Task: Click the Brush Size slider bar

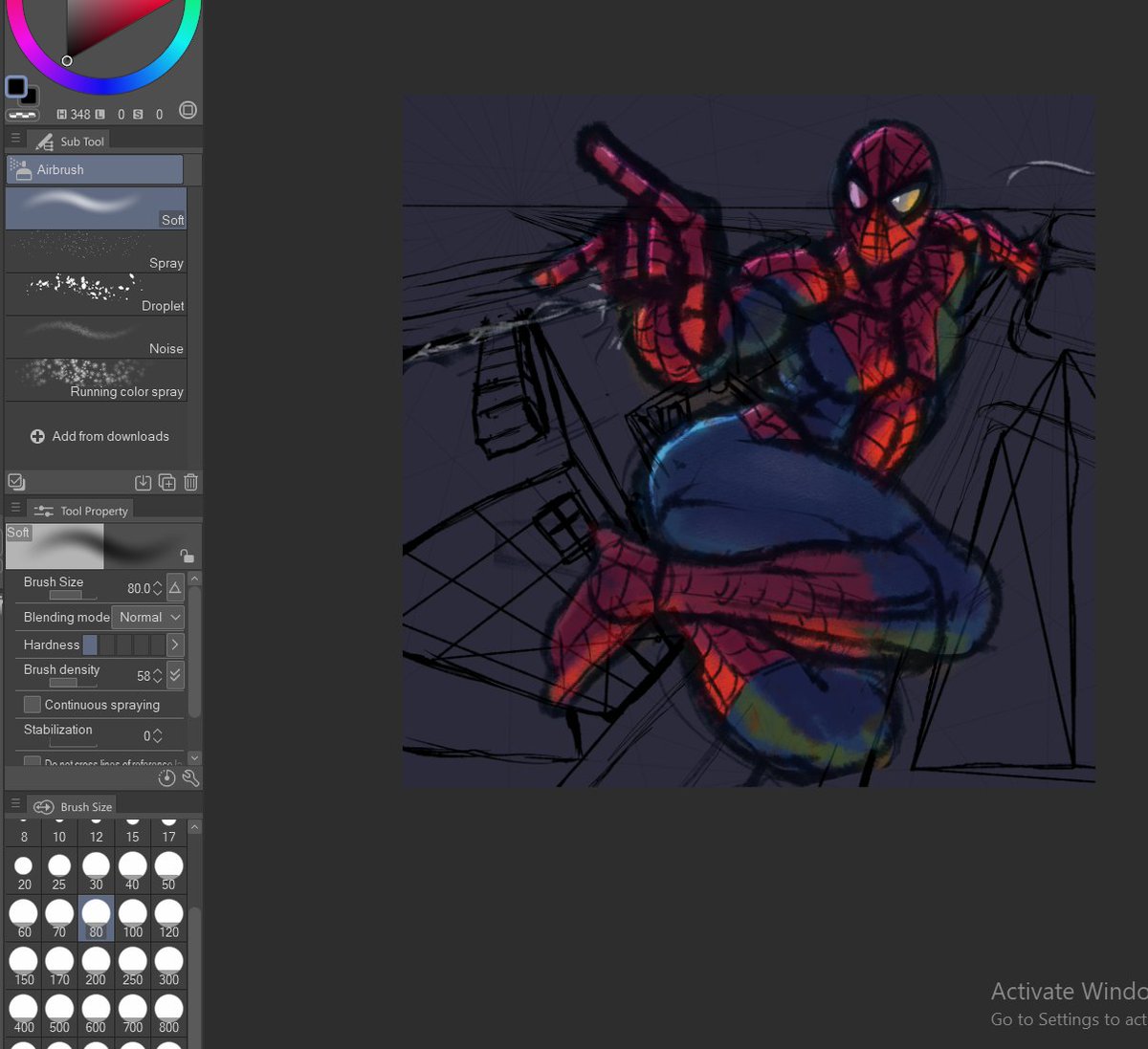Action: click(73, 595)
